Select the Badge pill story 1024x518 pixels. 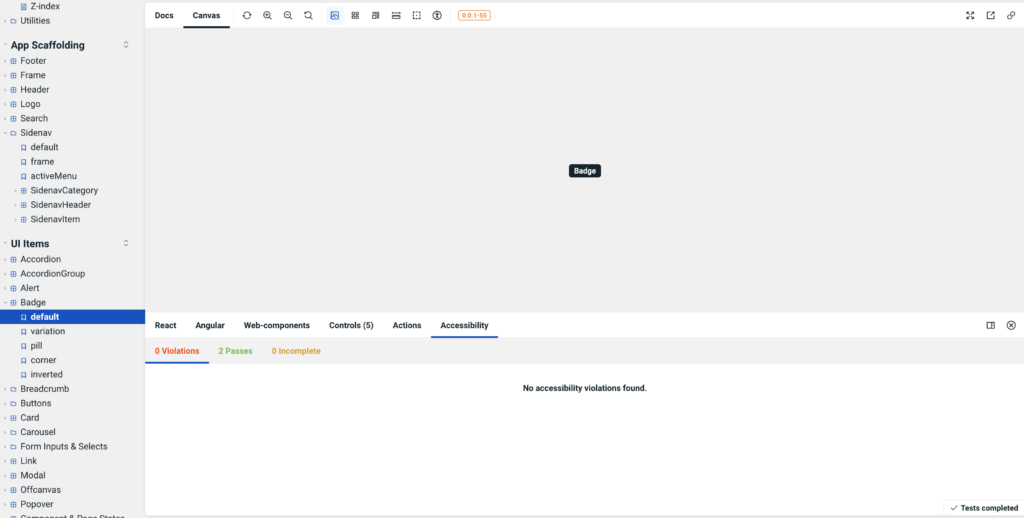tap(36, 345)
